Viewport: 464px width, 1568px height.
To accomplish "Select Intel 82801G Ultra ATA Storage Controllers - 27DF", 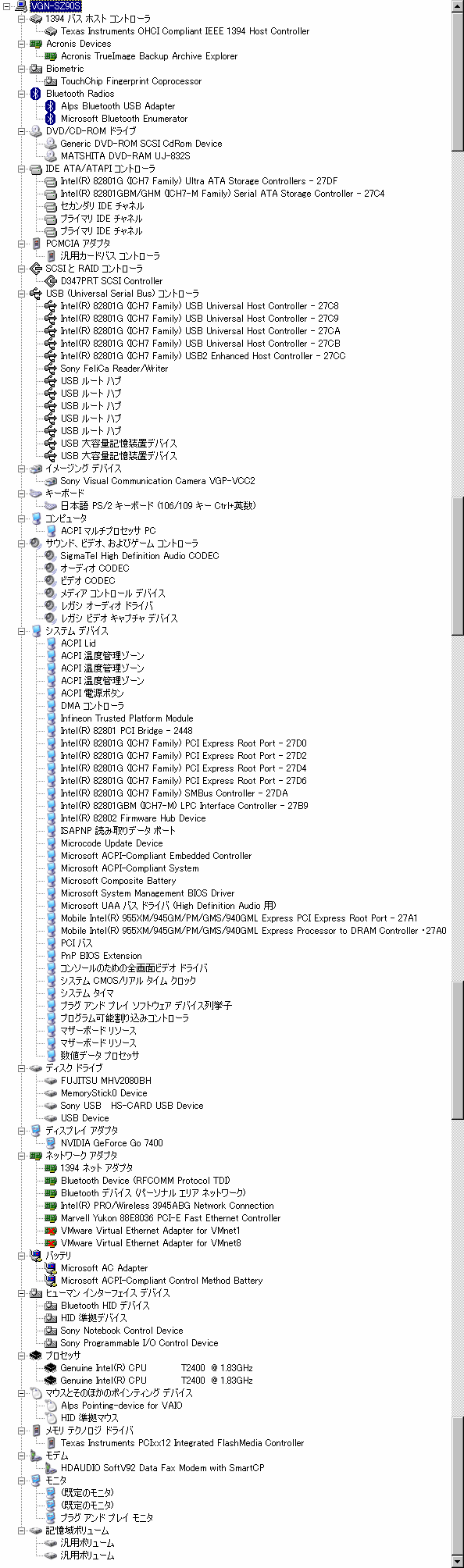I will pyautogui.click(x=199, y=181).
